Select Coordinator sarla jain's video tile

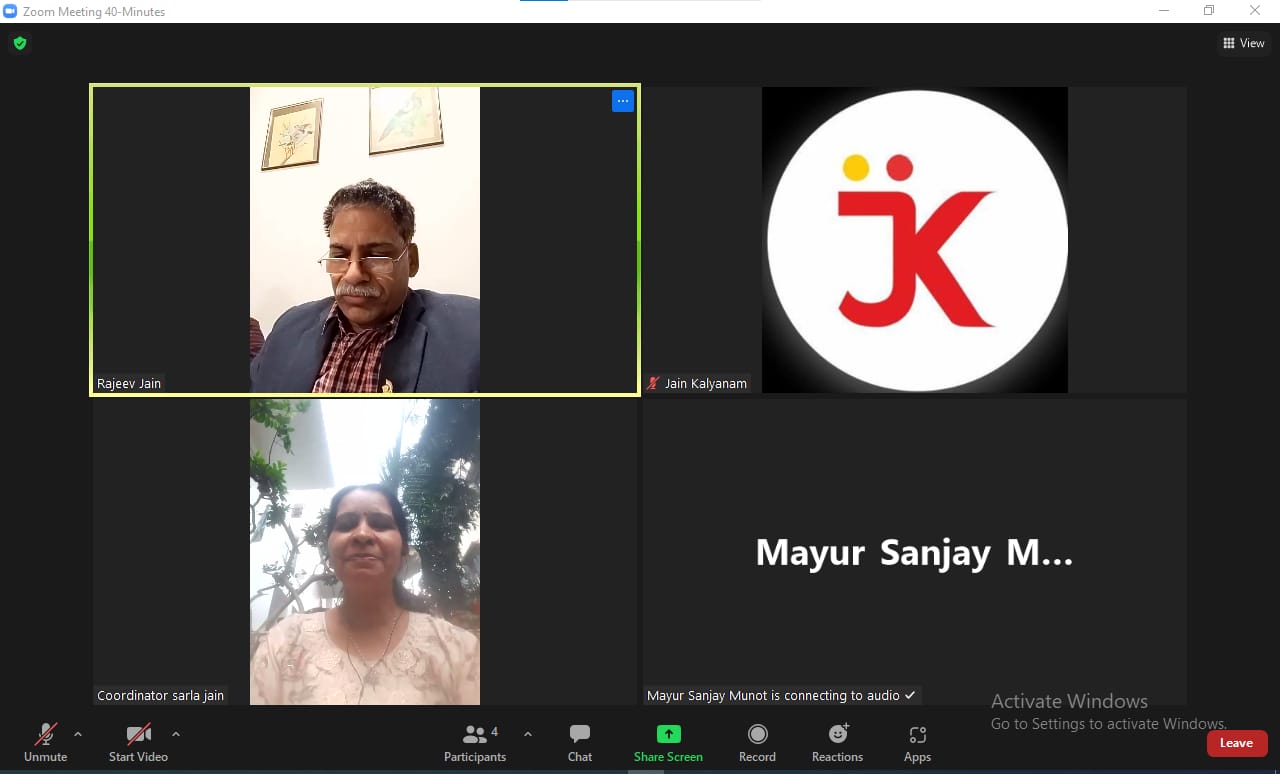click(x=364, y=552)
